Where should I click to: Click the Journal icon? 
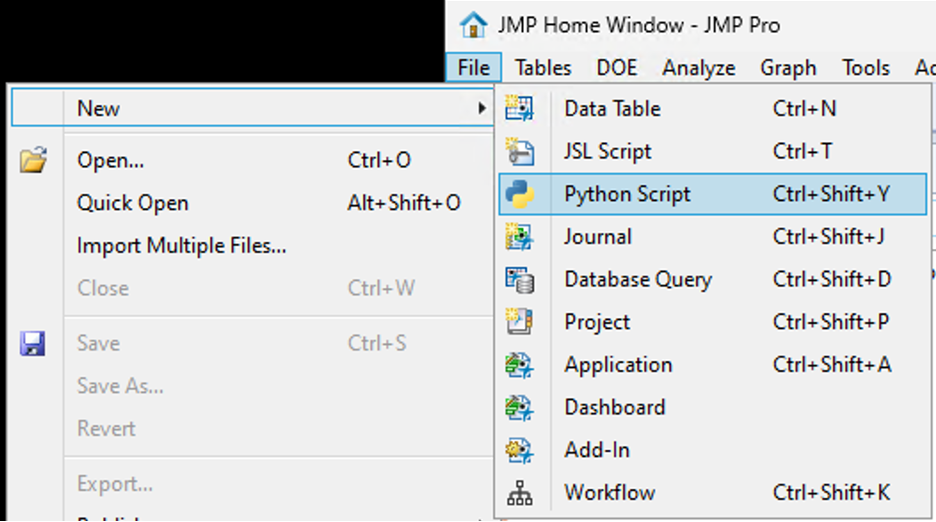coord(520,237)
